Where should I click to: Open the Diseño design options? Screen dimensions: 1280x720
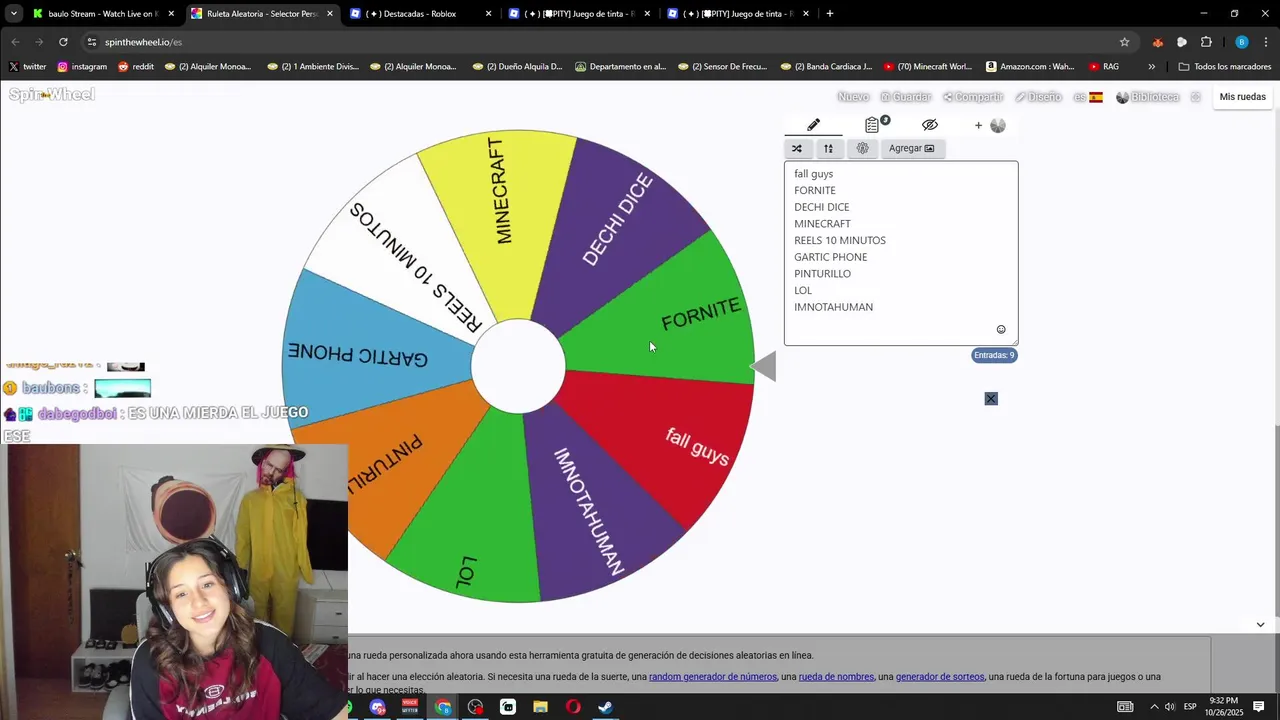pos(1038,97)
